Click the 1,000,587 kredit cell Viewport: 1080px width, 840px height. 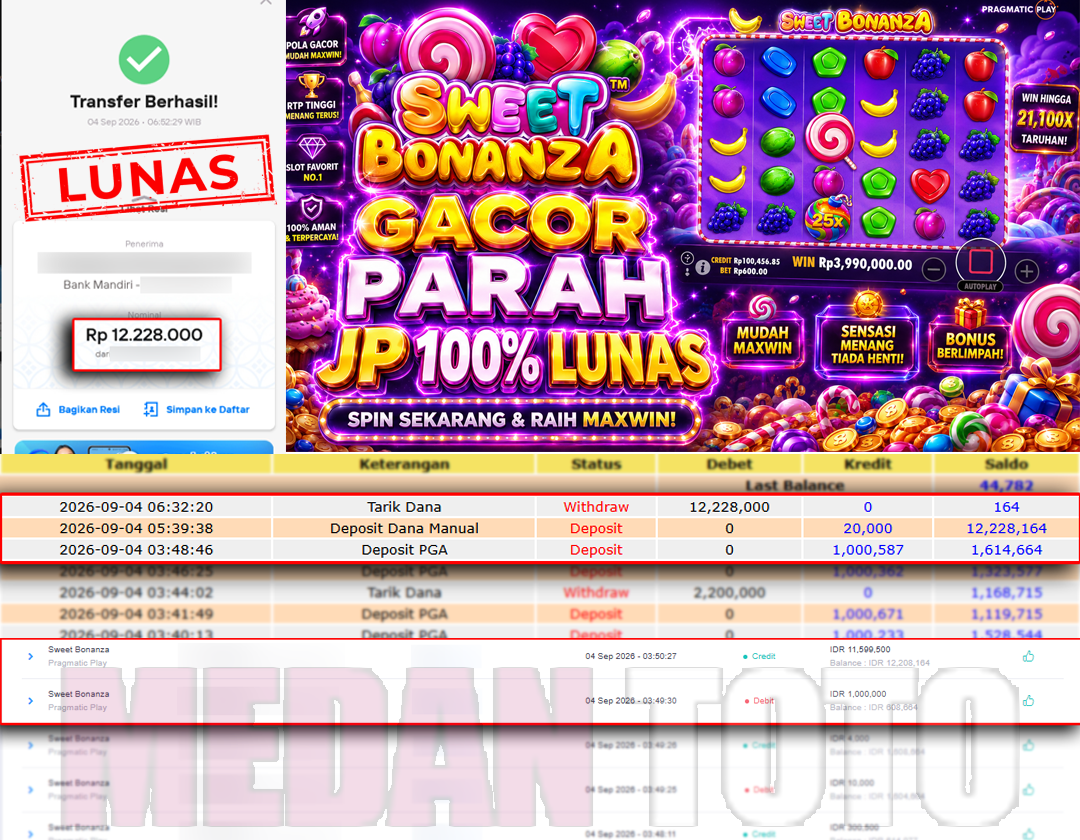pos(868,549)
